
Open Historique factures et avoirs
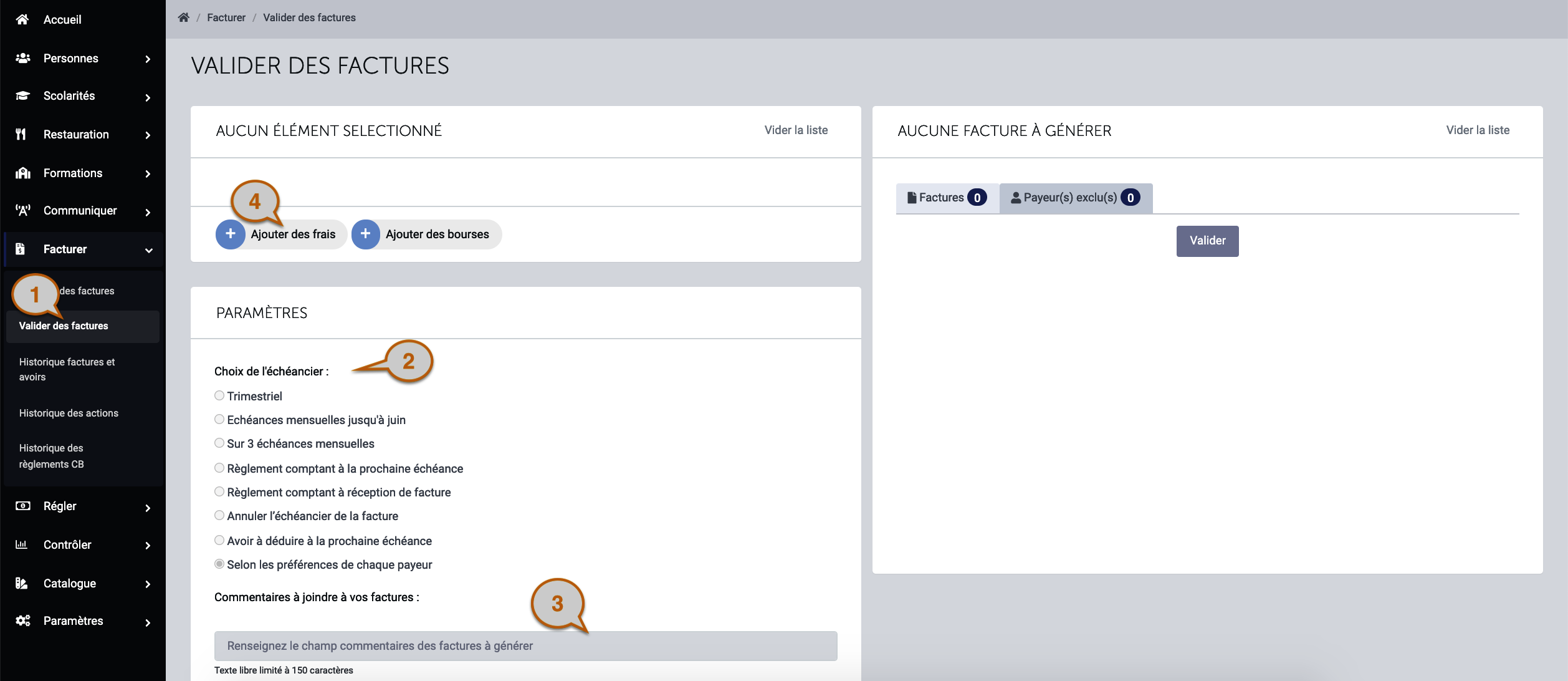[67, 369]
